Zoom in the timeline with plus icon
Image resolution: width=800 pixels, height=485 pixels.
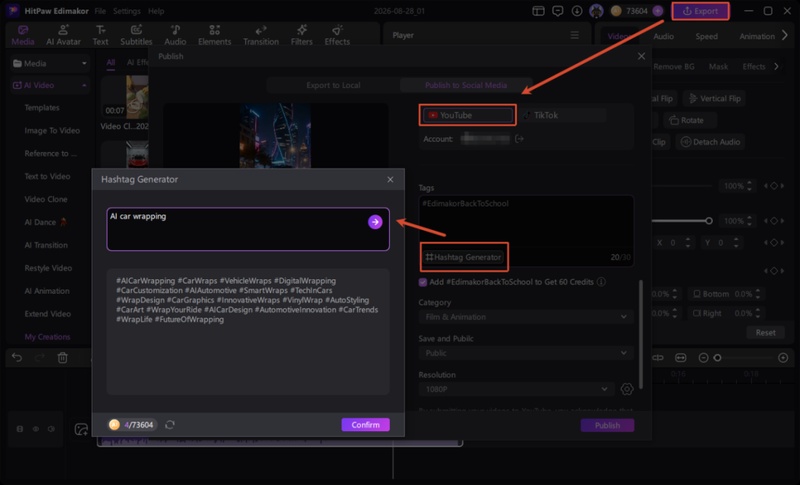[783, 358]
